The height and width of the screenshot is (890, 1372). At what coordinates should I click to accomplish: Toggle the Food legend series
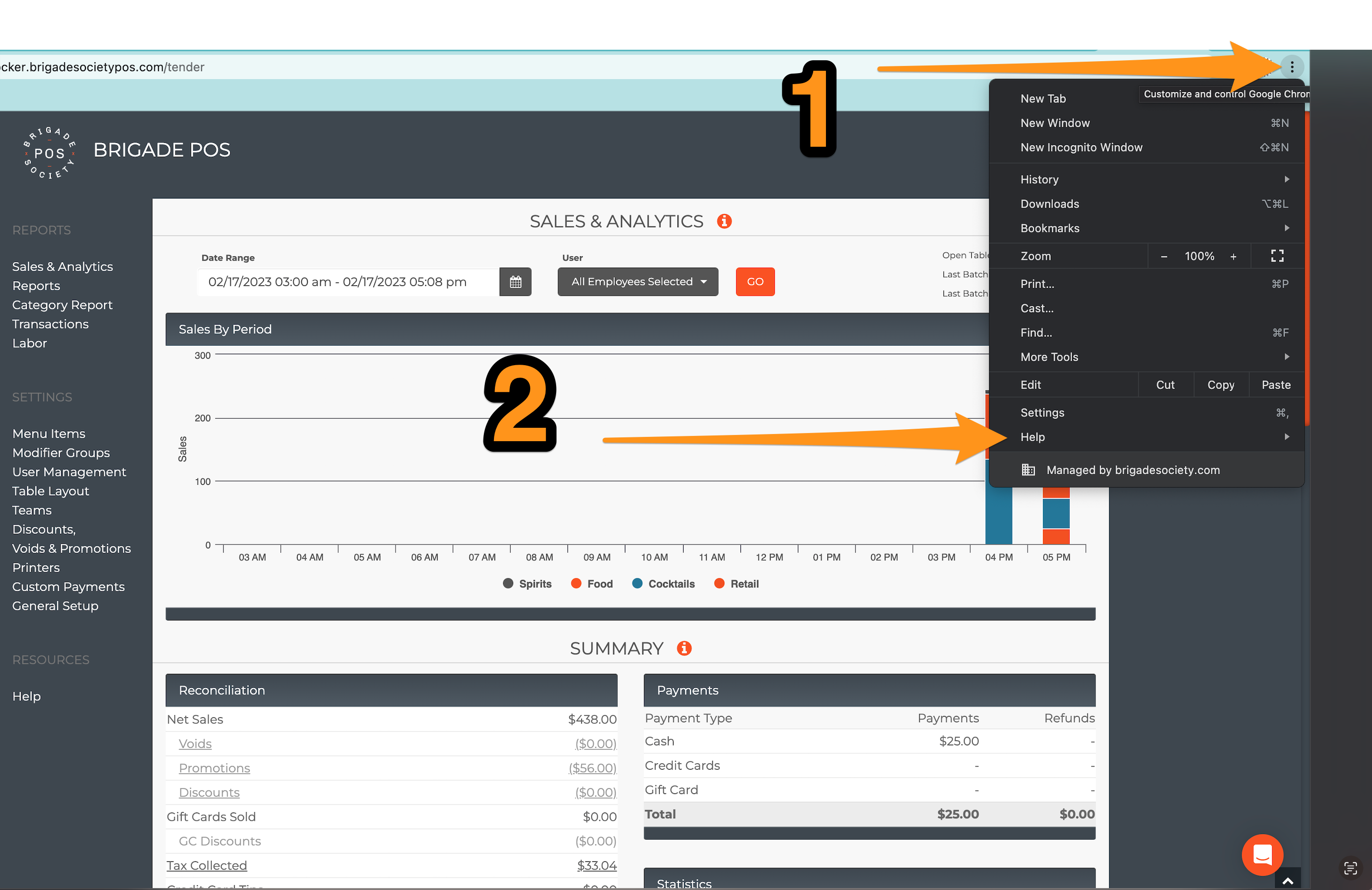(x=591, y=584)
